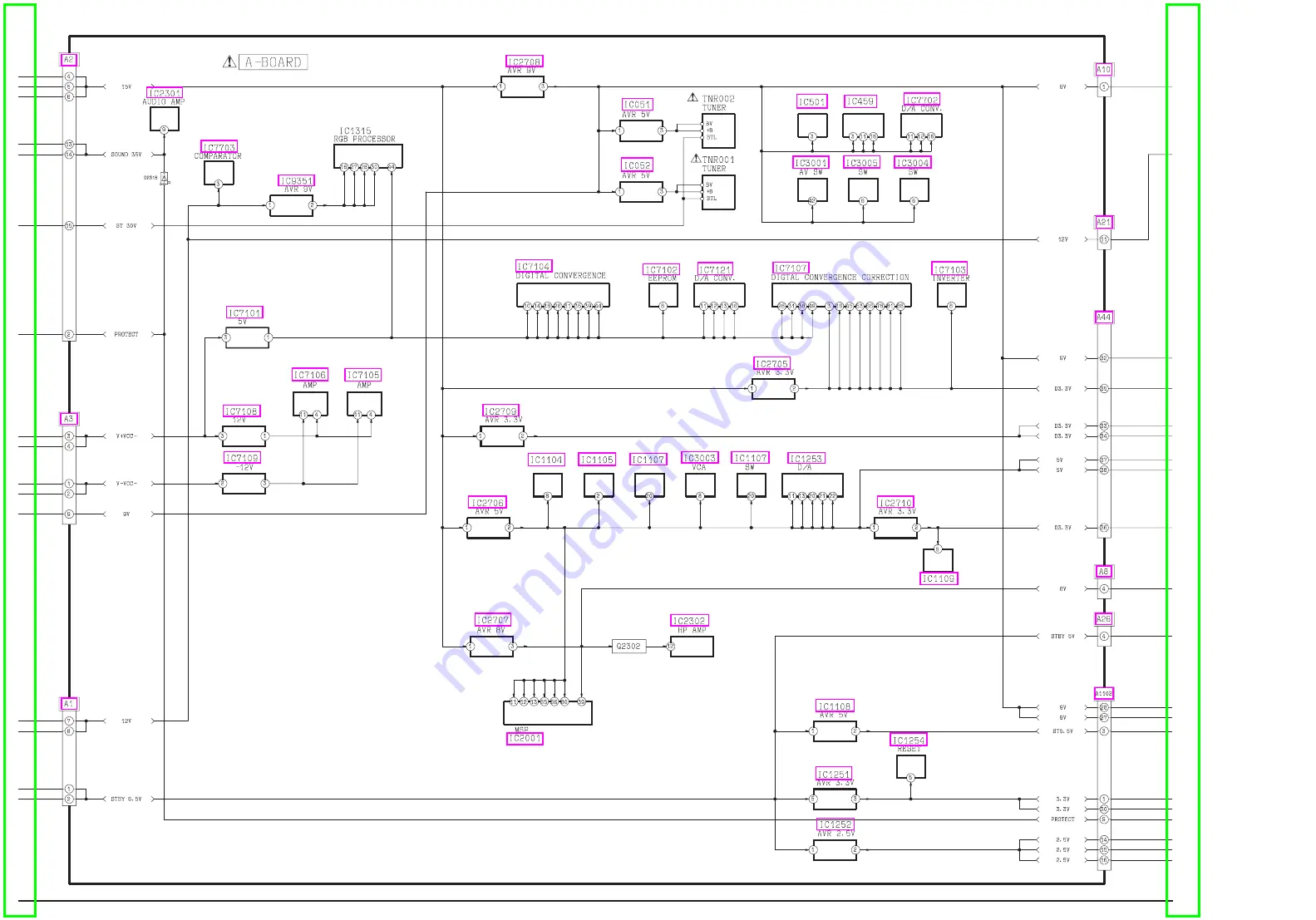Open IC7107 DIGITAL CONVERGENCE CORRECTION link
The height and width of the screenshot is (920, 1316).
(791, 268)
